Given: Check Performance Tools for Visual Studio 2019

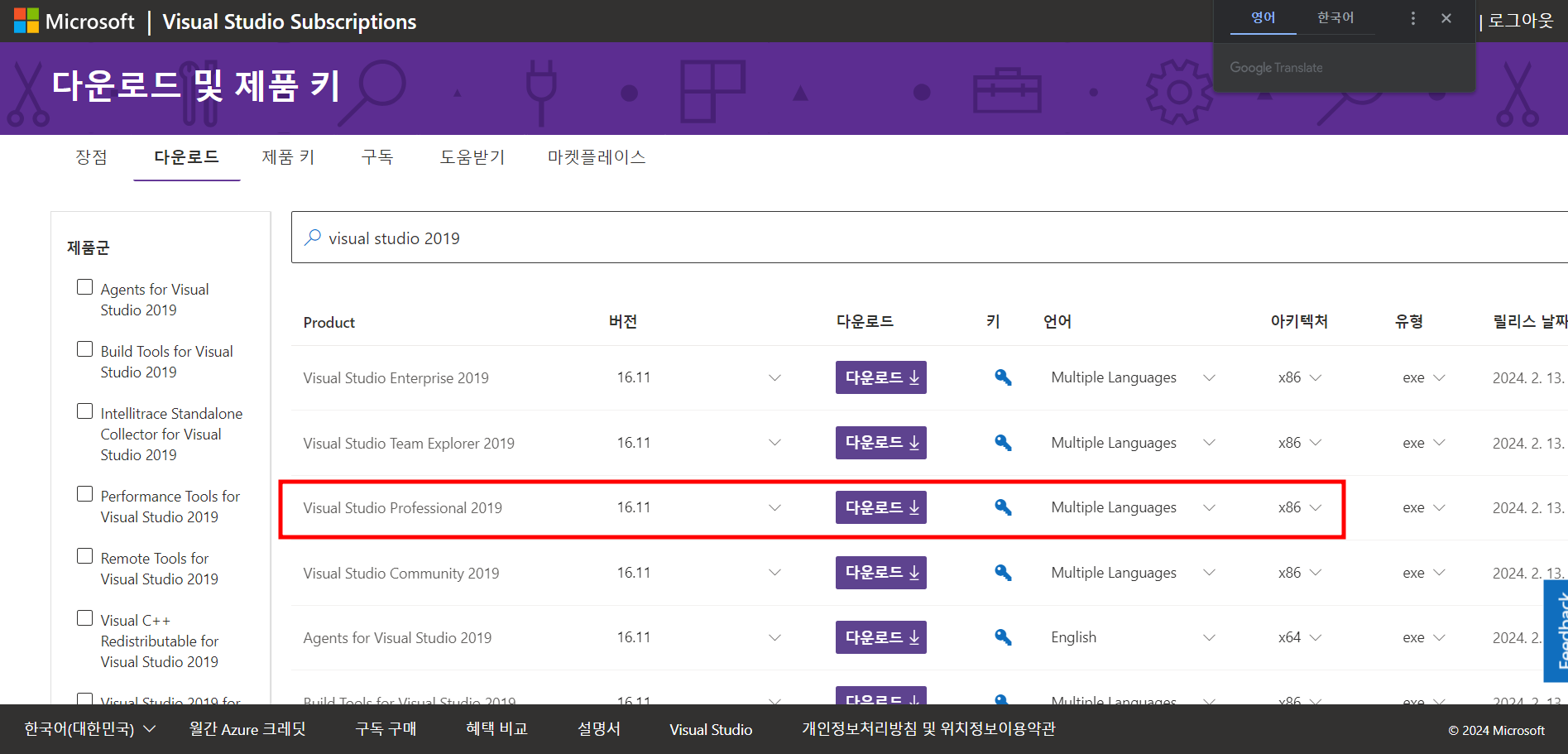Looking at the screenshot, I should pyautogui.click(x=84, y=494).
